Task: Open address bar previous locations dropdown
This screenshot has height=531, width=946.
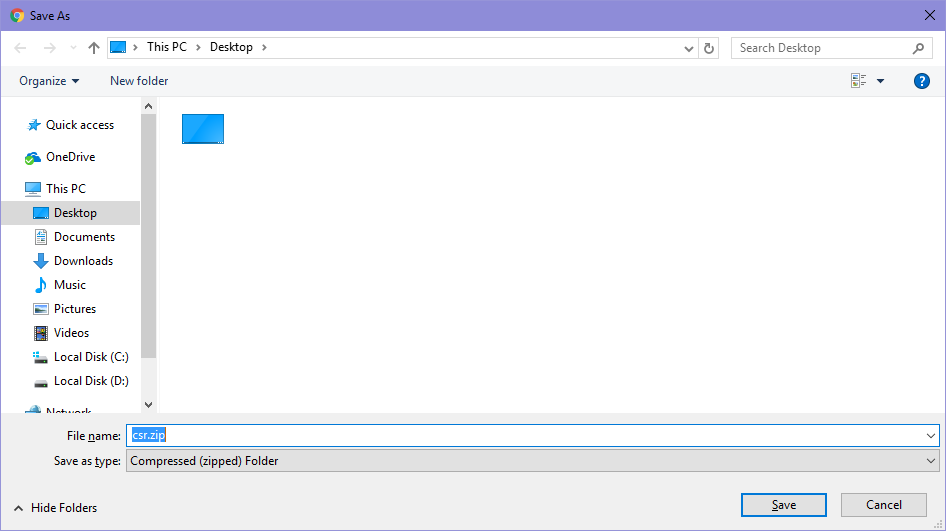Action: (x=689, y=48)
